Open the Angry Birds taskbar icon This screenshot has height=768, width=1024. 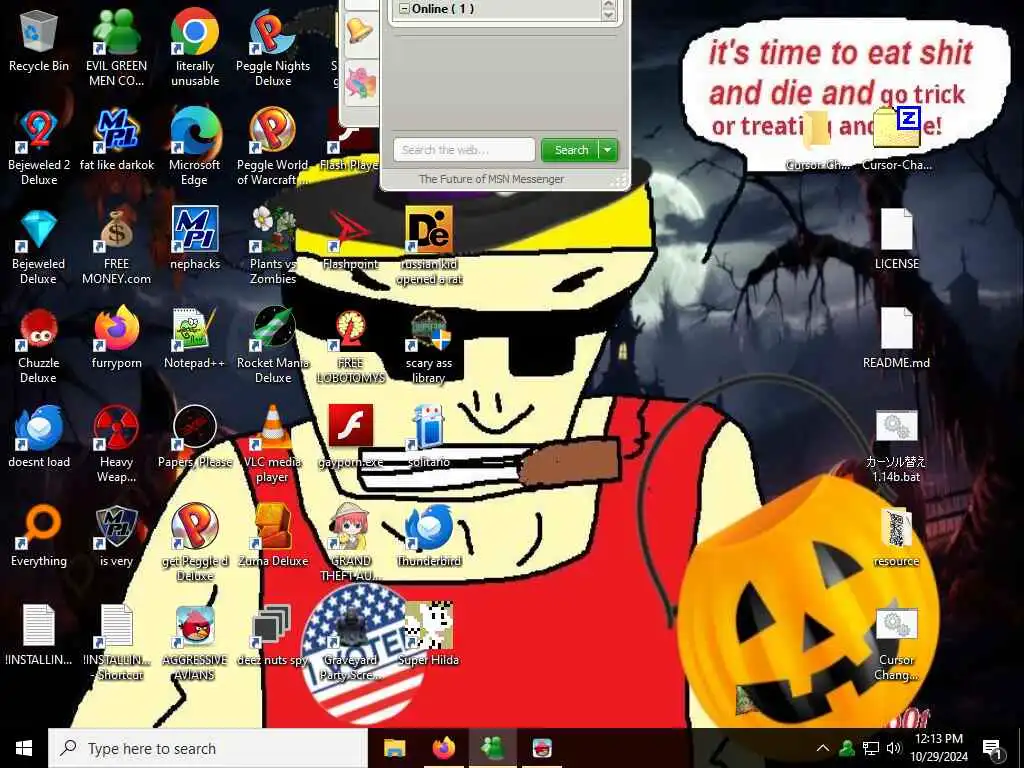(x=542, y=748)
